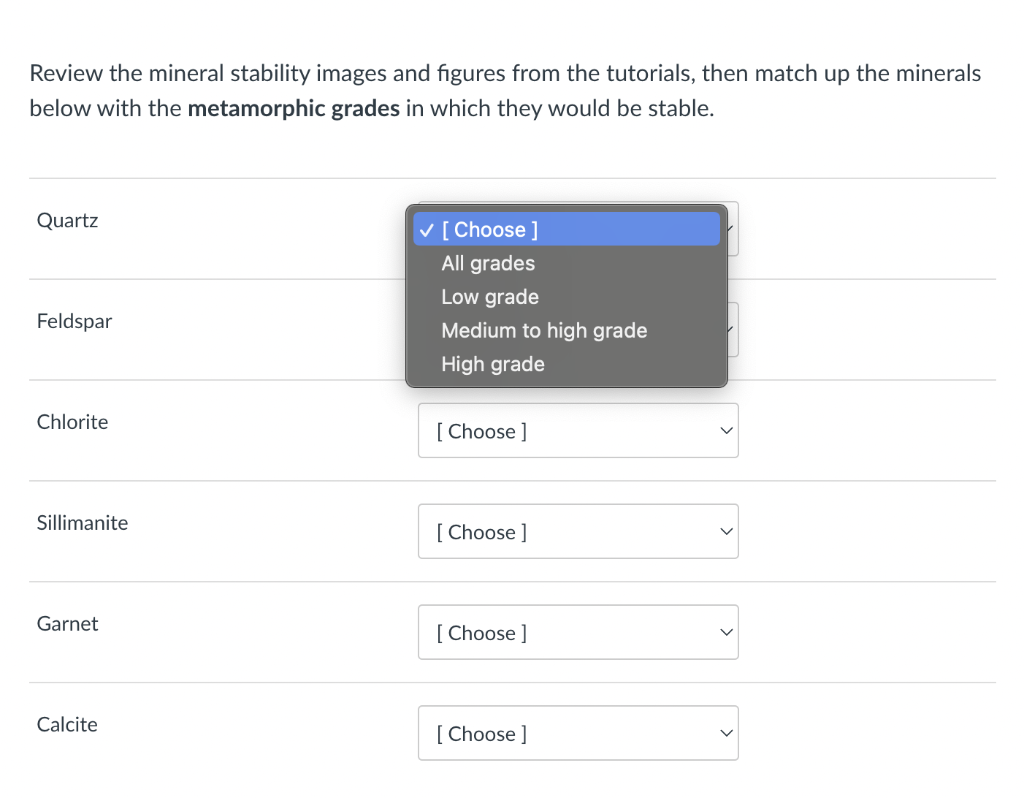Click the Garnet mineral label

pos(67,624)
